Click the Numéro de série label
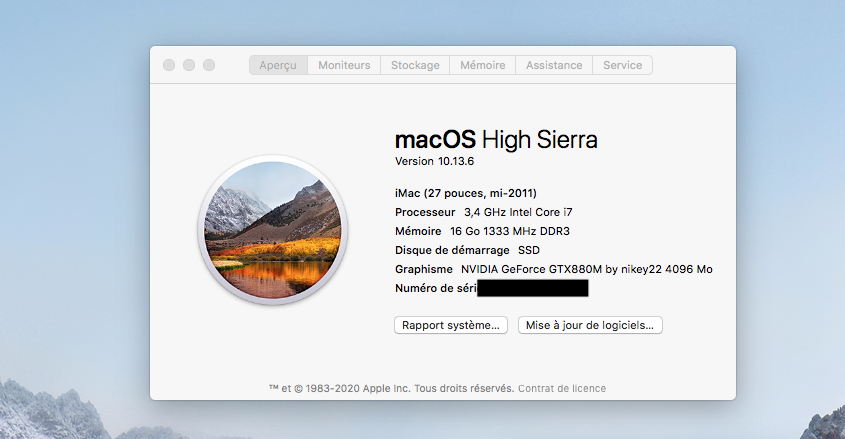The height and width of the screenshot is (439, 845). pos(436,288)
